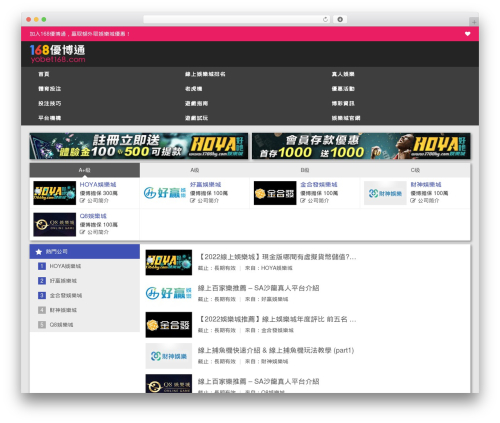
Task: Open 線上百家樂推薦 article beside the Q8 logo
Action: (x=258, y=381)
